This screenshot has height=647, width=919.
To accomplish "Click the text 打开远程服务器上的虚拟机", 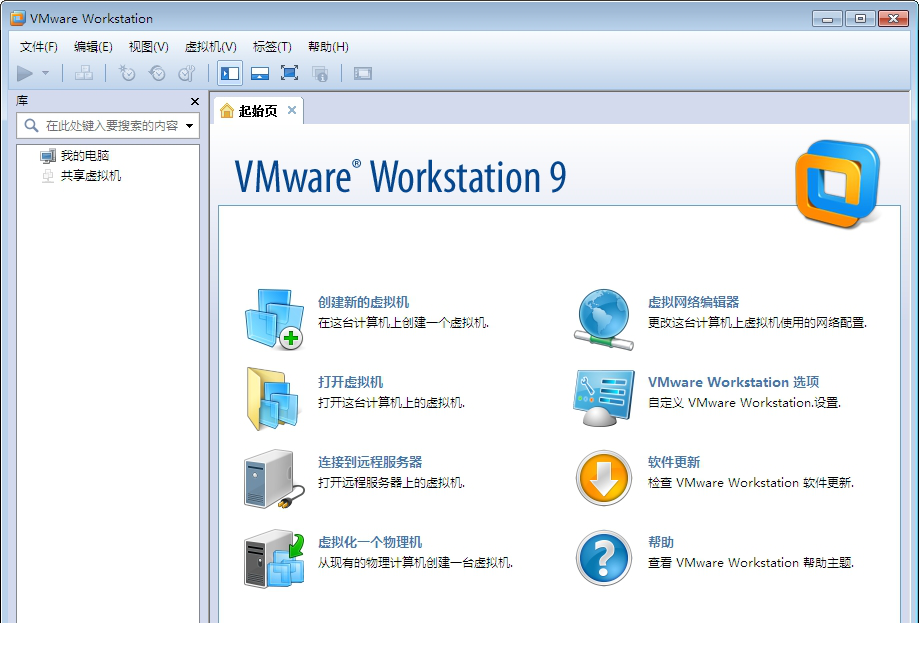I will tap(391, 483).
